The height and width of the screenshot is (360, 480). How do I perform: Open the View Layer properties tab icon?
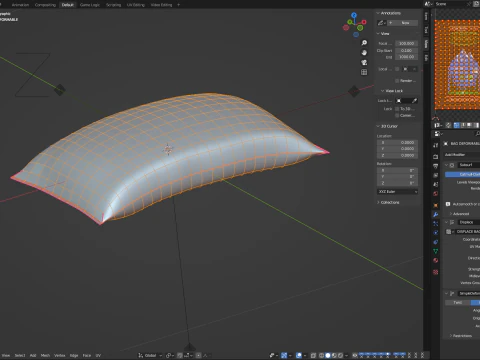(x=436, y=175)
